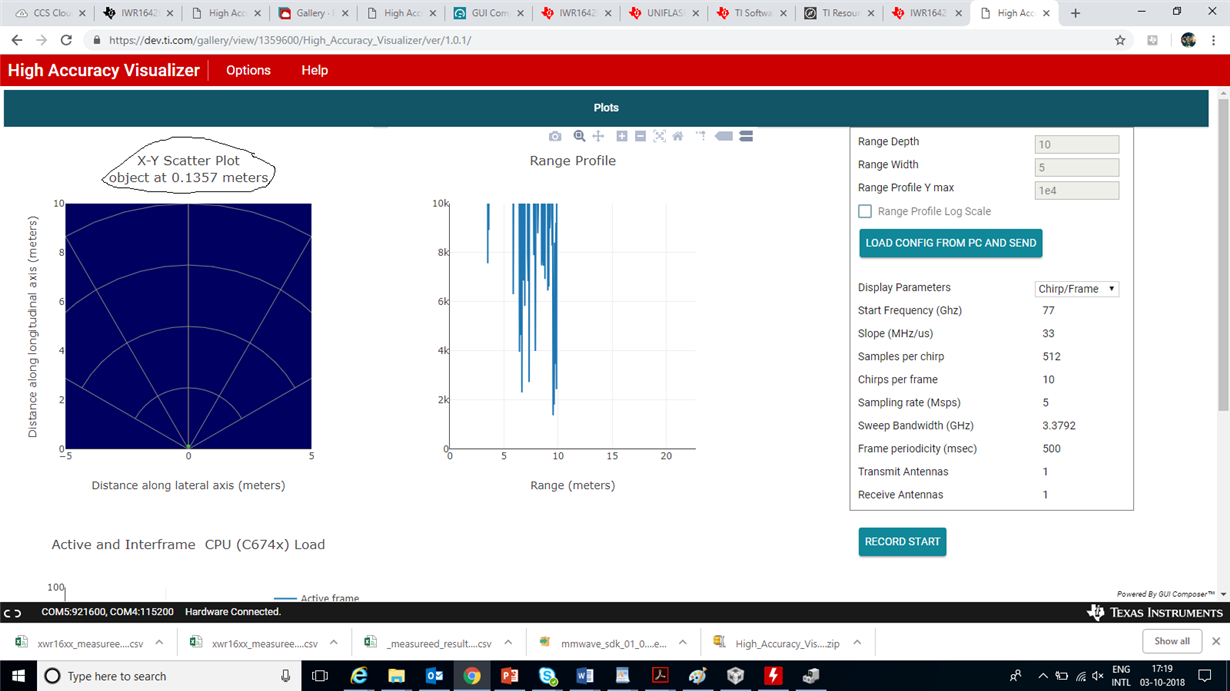
Task: Click the High Accuracy Visualizer title
Action: [104, 70]
